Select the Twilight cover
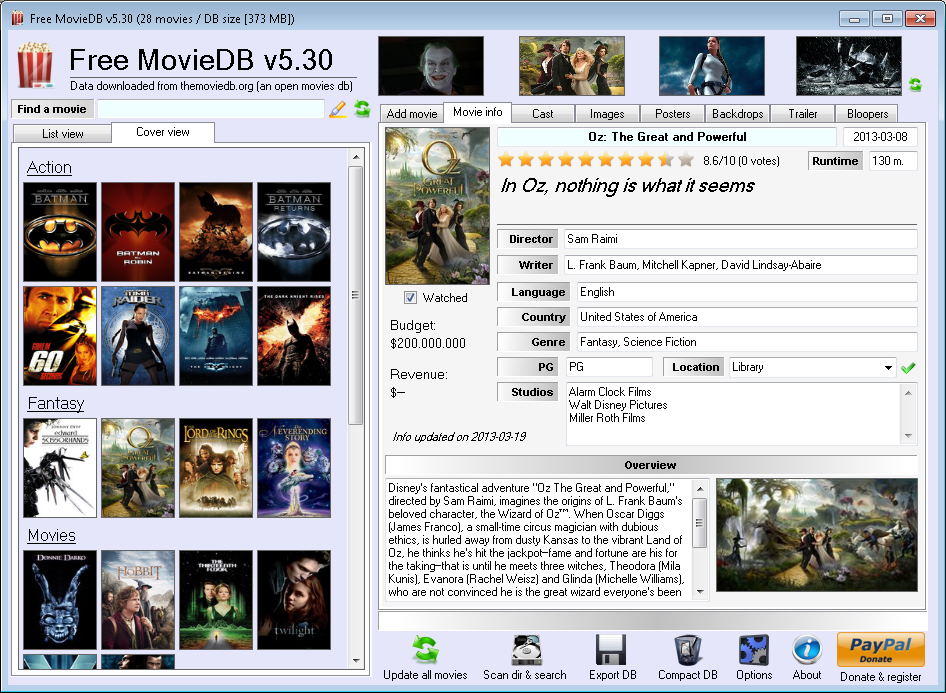This screenshot has height=693, width=946. (294, 600)
